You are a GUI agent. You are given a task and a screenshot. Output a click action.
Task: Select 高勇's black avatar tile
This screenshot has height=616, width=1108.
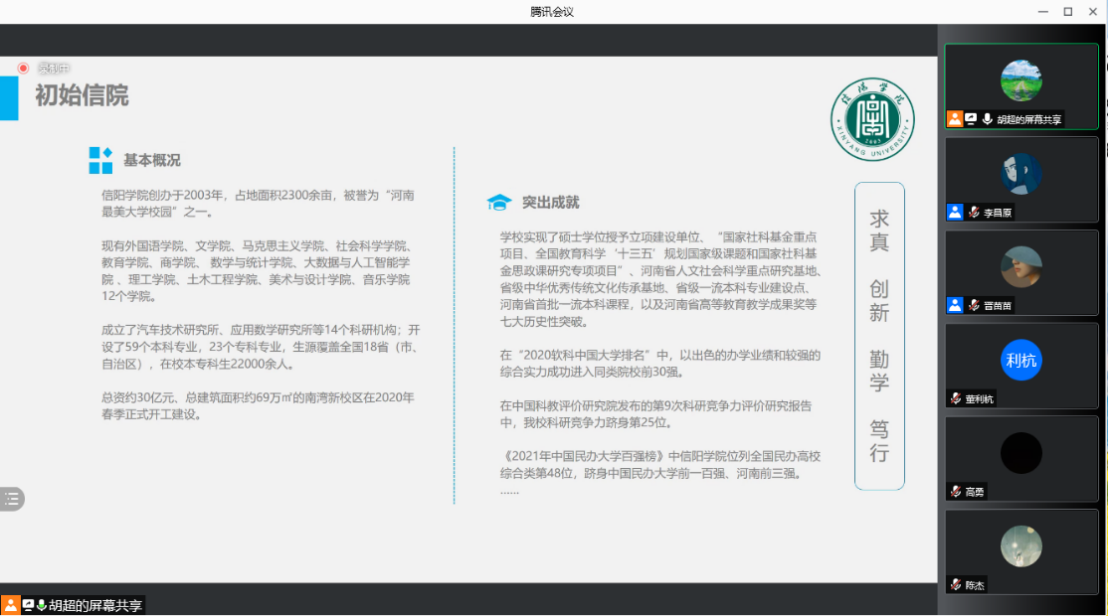(1021, 453)
